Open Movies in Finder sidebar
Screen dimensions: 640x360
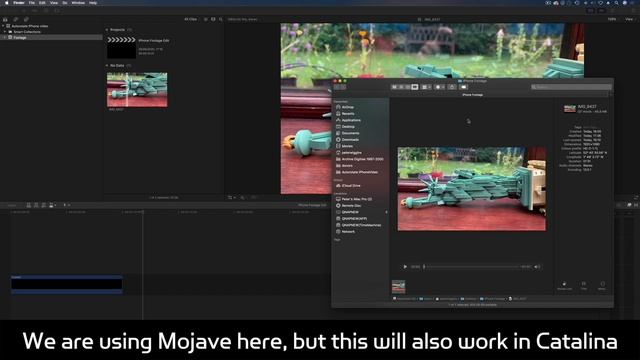[x=347, y=146]
